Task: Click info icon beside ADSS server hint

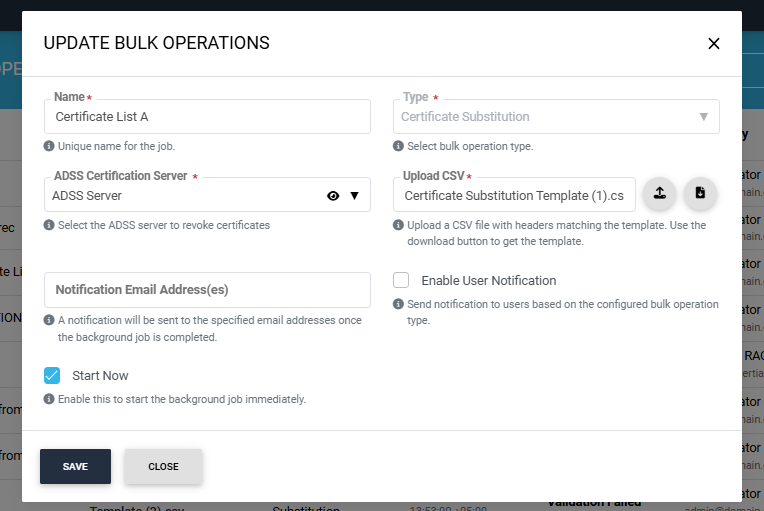Action: (x=49, y=225)
